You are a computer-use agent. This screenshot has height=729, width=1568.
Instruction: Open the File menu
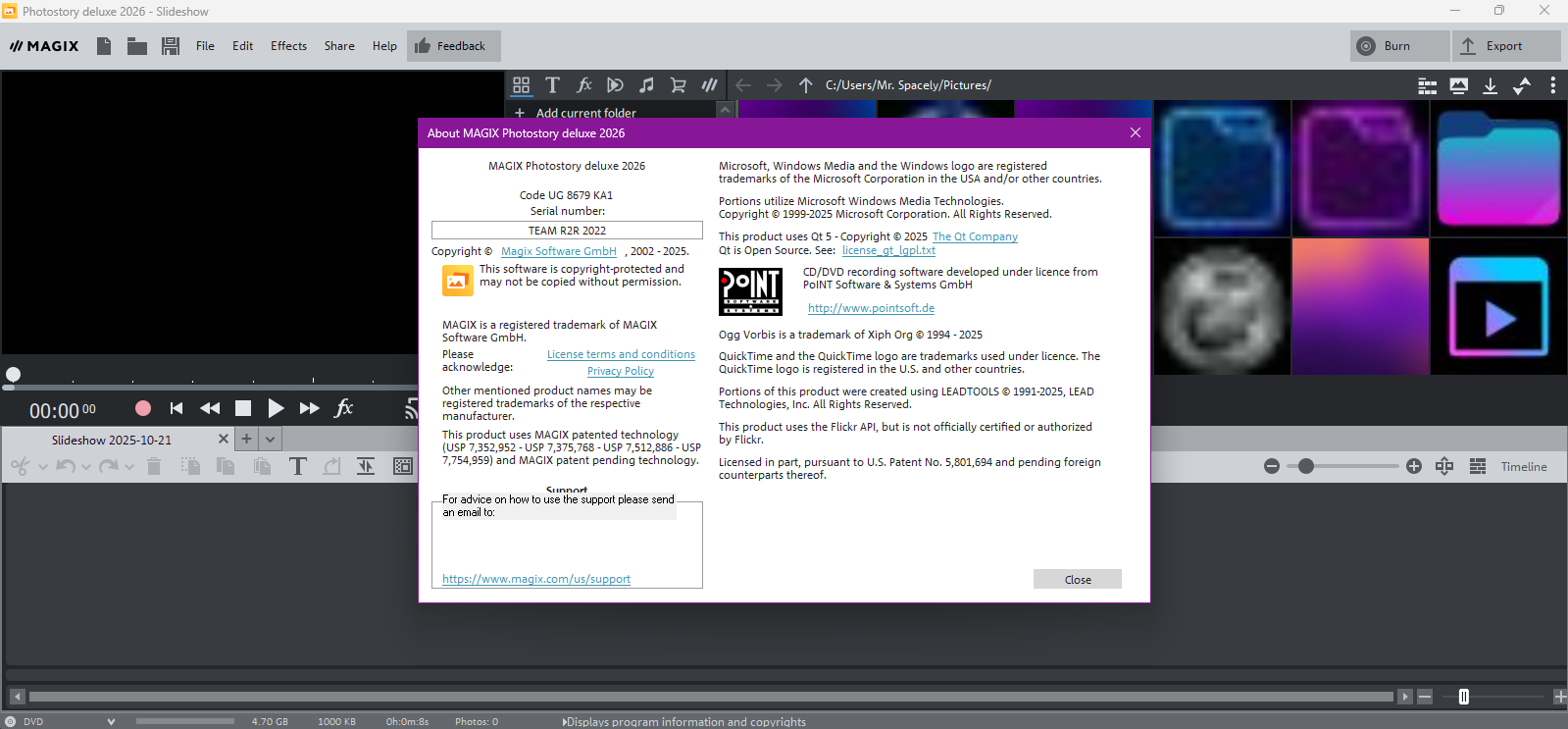205,46
